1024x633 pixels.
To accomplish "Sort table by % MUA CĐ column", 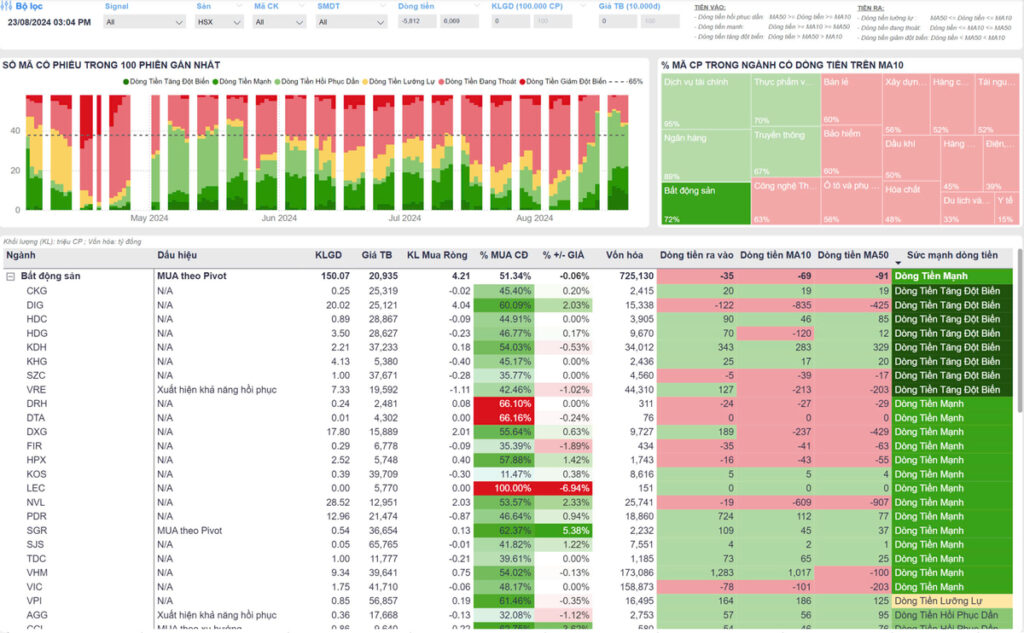I will [x=504, y=256].
